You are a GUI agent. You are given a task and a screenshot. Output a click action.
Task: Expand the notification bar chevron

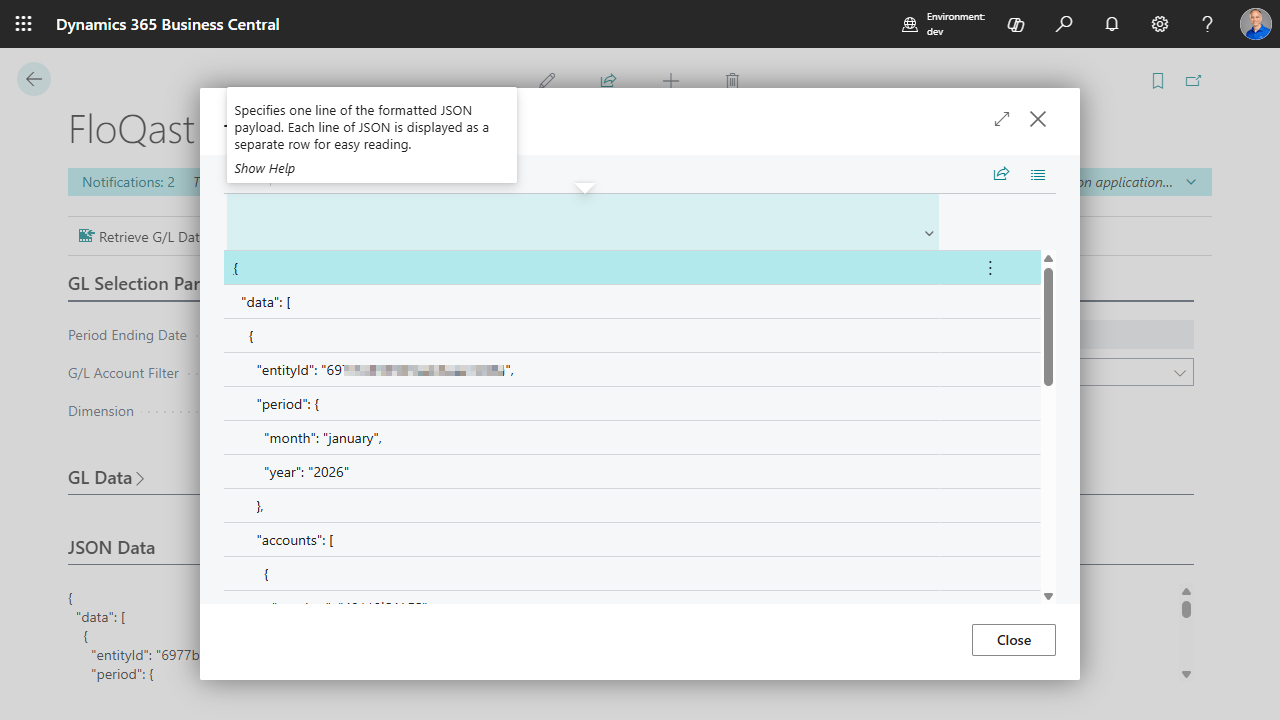pyautogui.click(x=1191, y=182)
